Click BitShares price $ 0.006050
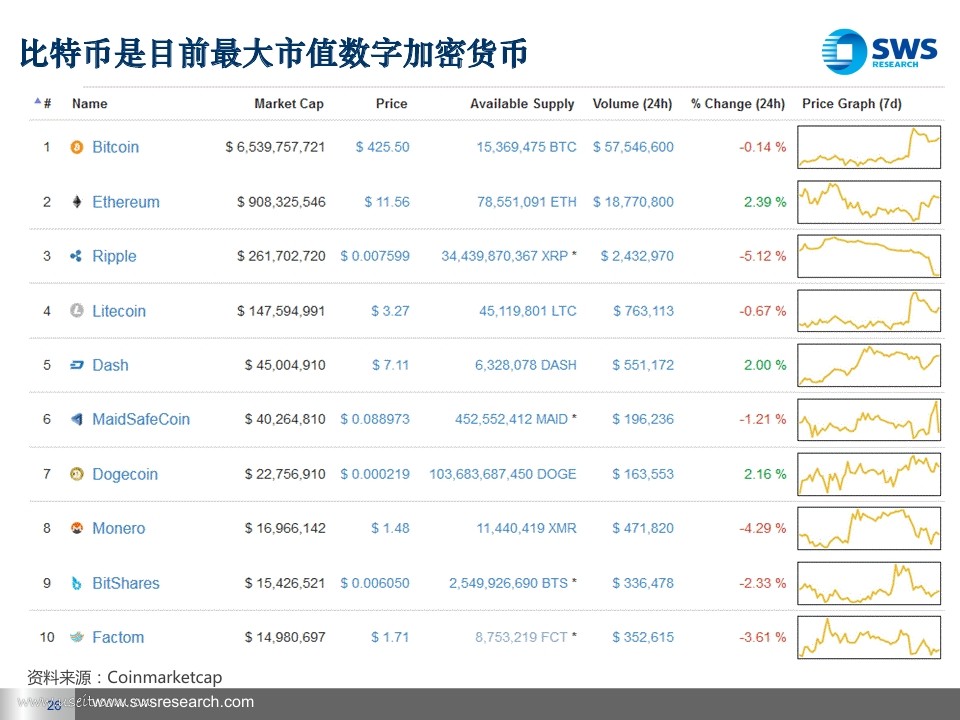 point(375,583)
